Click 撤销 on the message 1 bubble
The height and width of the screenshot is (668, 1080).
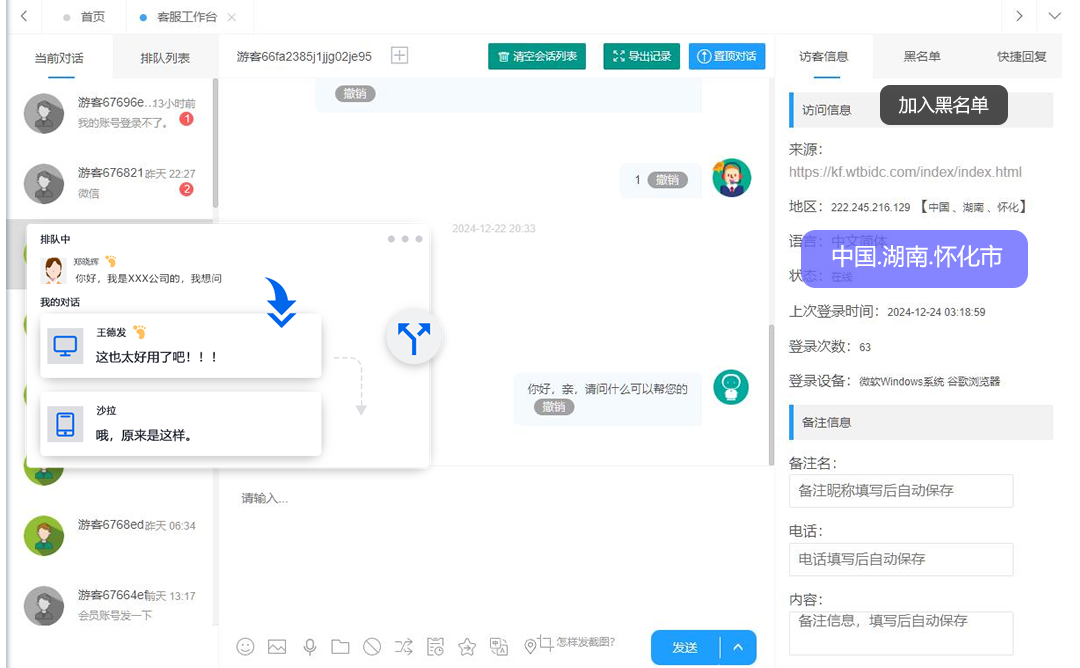[x=667, y=180]
